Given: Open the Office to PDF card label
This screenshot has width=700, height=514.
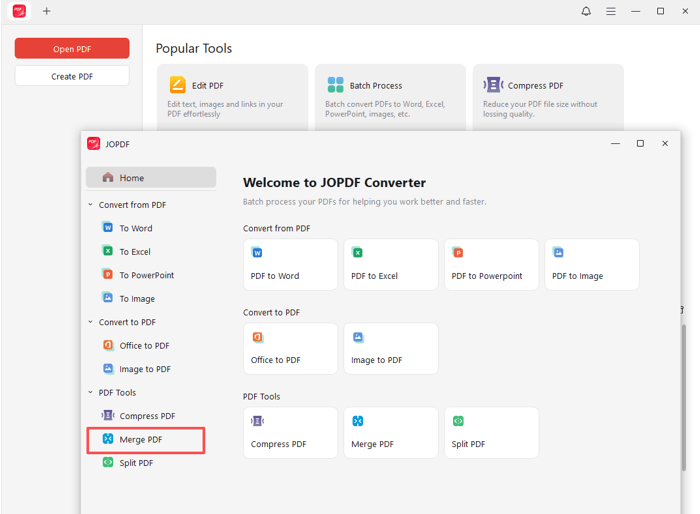Looking at the screenshot, I should click(x=275, y=360).
